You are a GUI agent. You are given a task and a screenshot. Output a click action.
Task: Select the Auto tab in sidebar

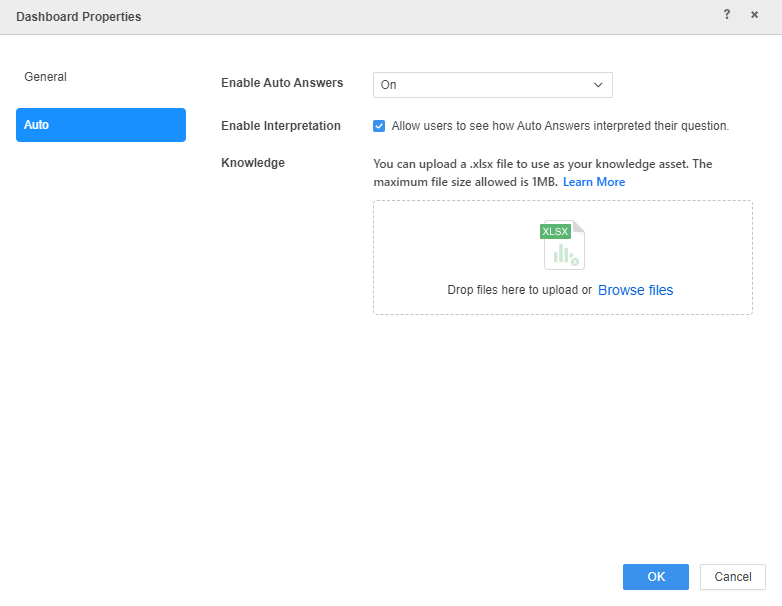point(100,125)
